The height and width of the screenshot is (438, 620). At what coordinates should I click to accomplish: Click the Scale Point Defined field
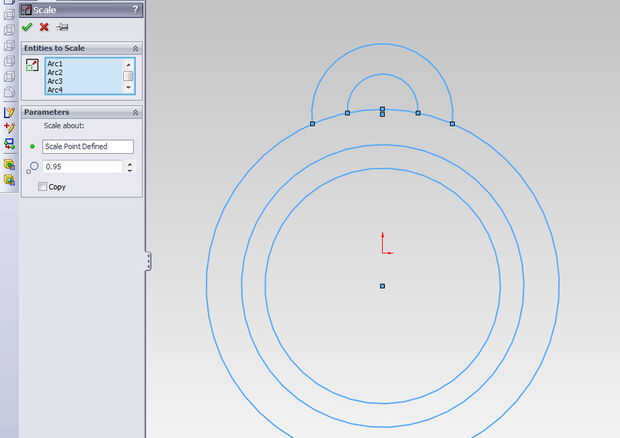pyautogui.click(x=88, y=146)
